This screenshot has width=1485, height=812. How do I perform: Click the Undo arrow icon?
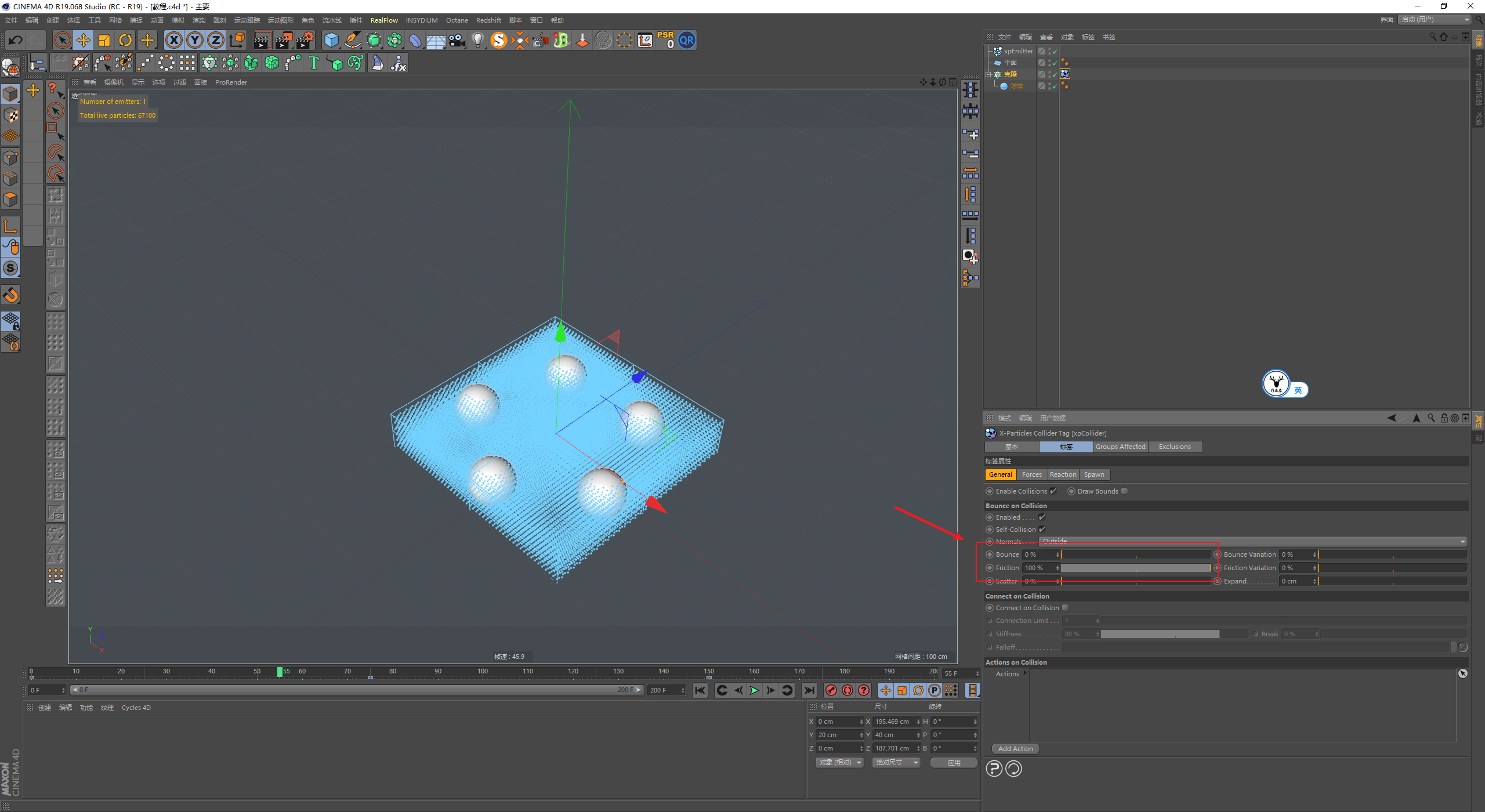coord(16,41)
